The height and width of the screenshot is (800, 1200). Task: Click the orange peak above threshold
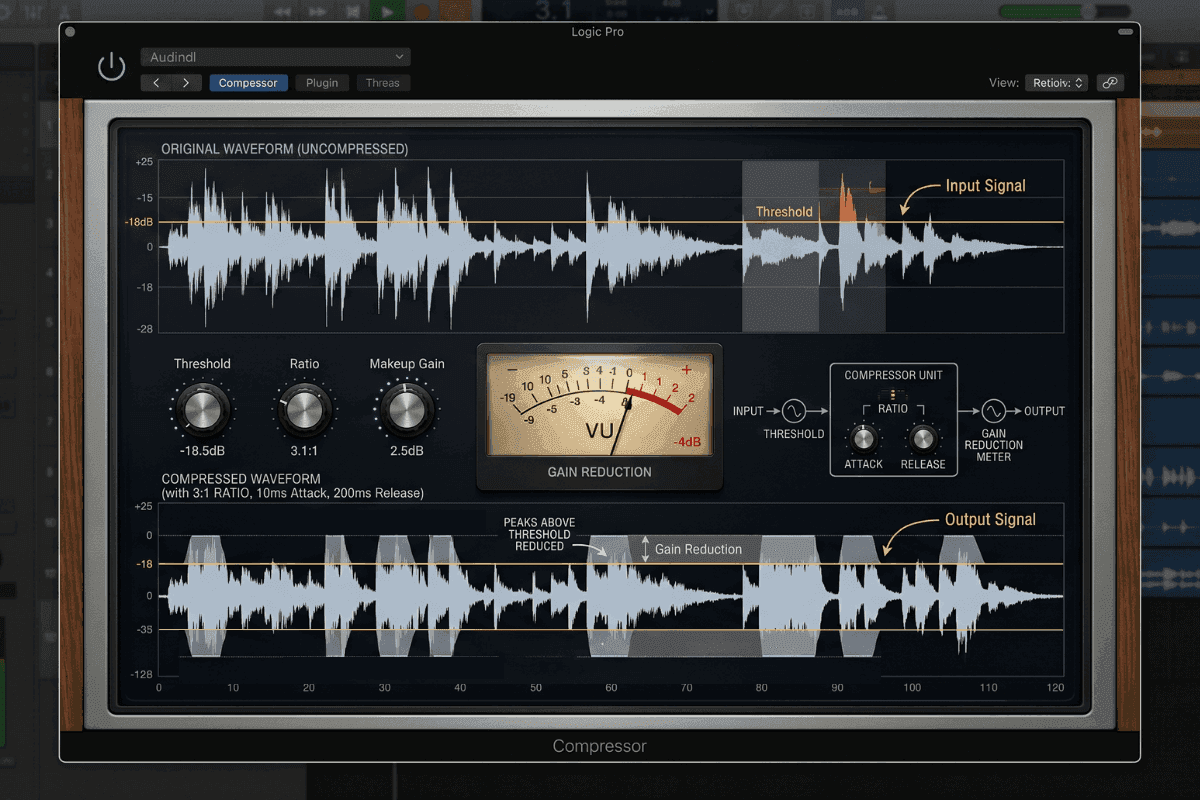pyautogui.click(x=848, y=199)
